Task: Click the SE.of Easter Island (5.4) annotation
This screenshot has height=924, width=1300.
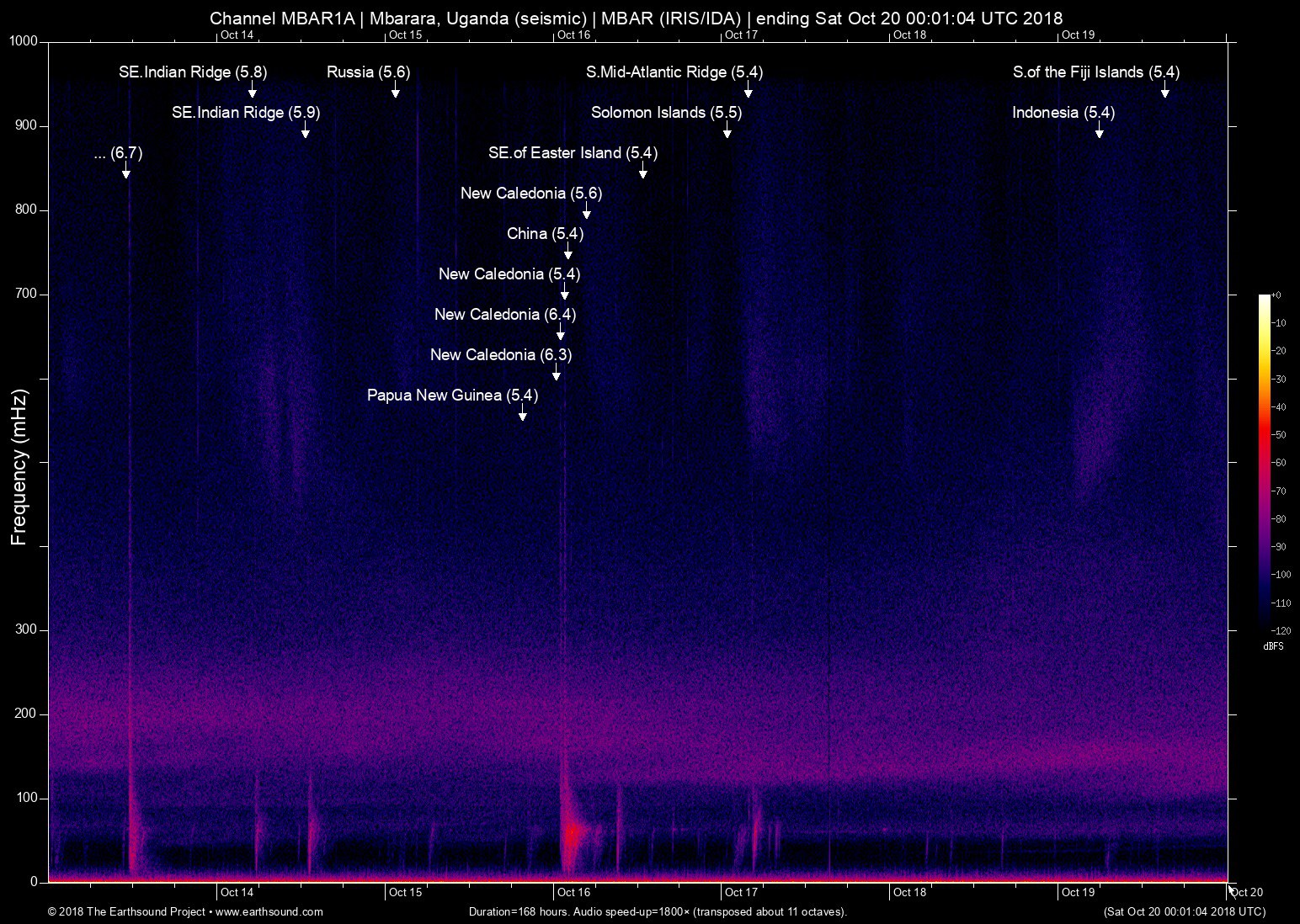Action: pyautogui.click(x=573, y=153)
